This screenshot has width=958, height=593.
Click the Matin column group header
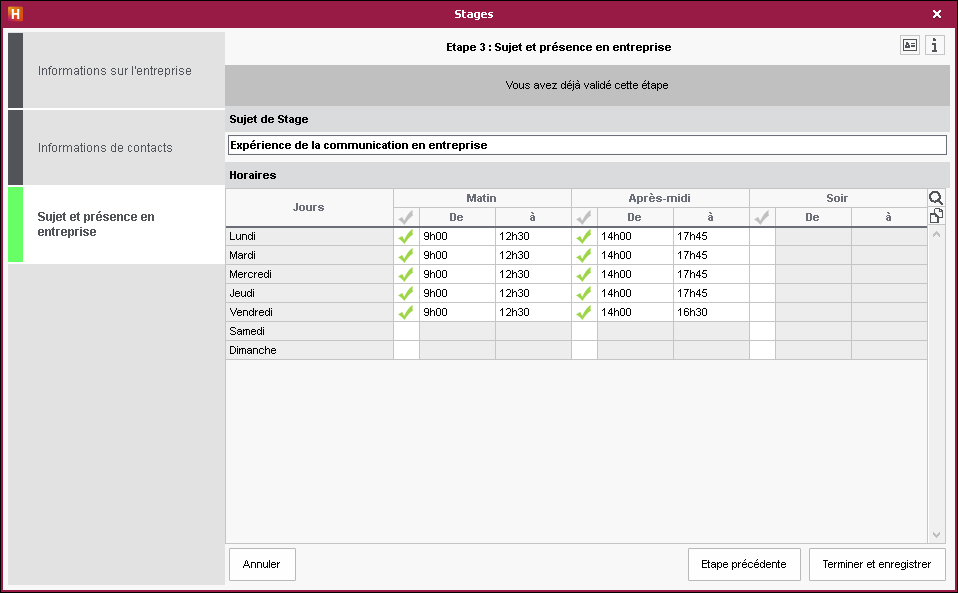pos(482,198)
